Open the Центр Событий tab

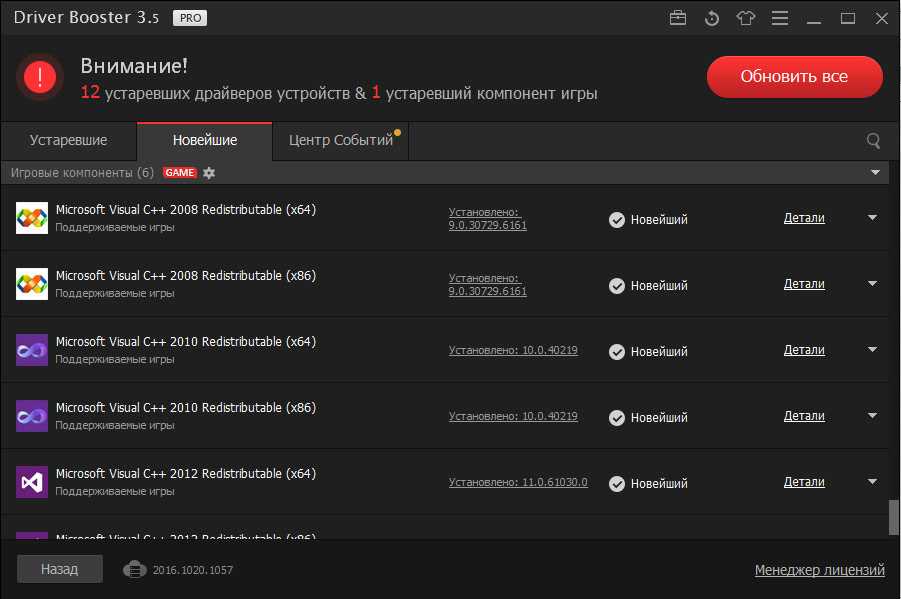point(340,141)
